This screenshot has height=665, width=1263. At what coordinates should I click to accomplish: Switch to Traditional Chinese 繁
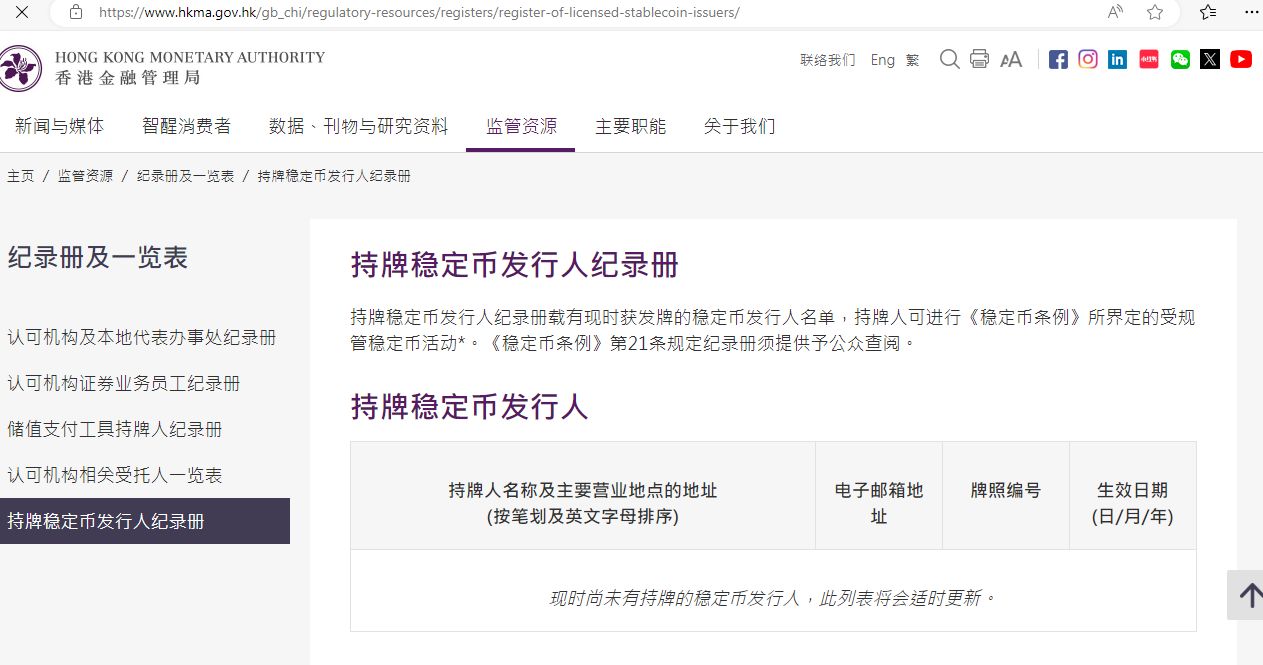(x=912, y=60)
